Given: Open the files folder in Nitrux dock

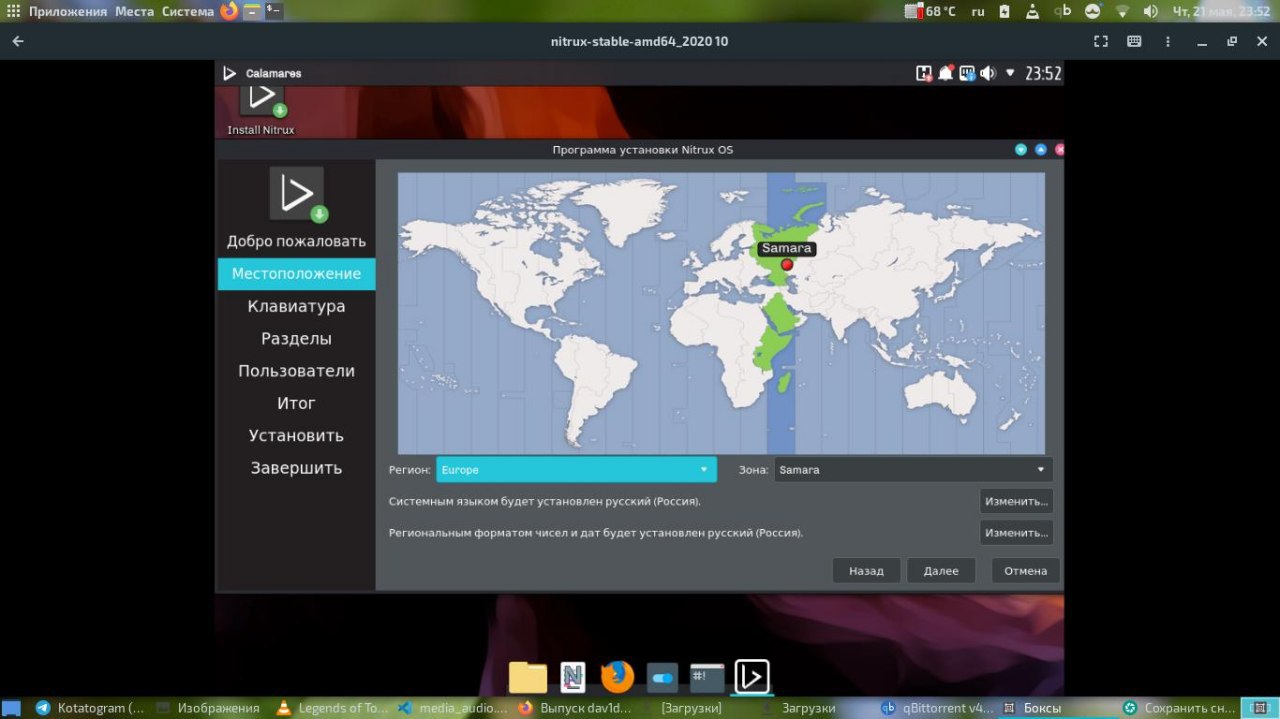Looking at the screenshot, I should pyautogui.click(x=527, y=677).
